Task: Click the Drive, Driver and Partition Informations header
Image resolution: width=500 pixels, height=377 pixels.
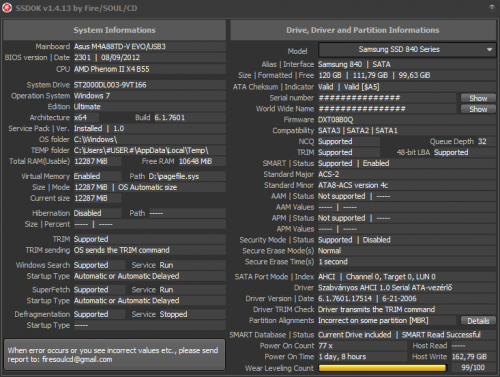Action: 363,30
